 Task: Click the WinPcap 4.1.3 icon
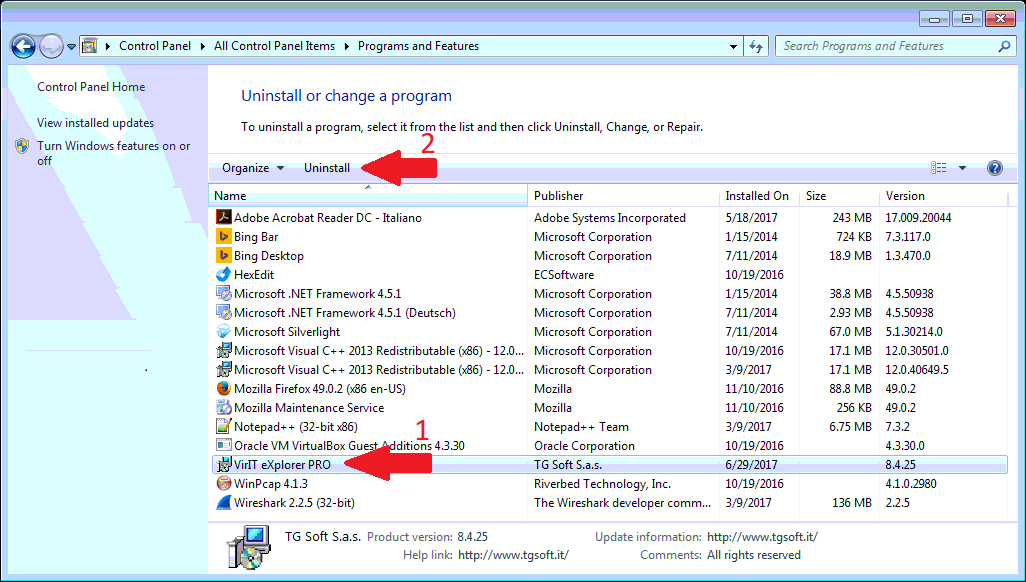(x=224, y=483)
